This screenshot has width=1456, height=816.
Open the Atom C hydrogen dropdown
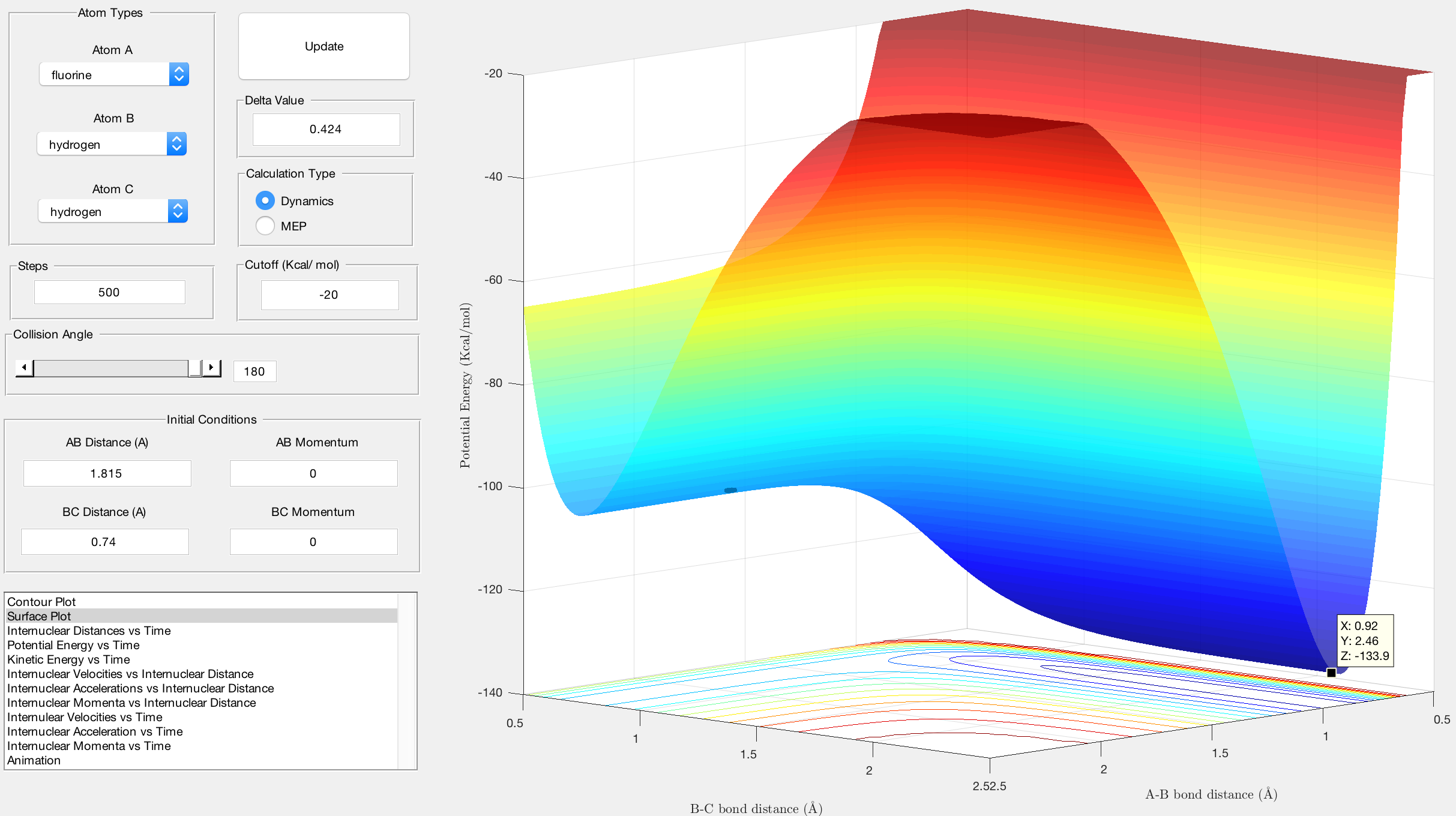(113, 211)
